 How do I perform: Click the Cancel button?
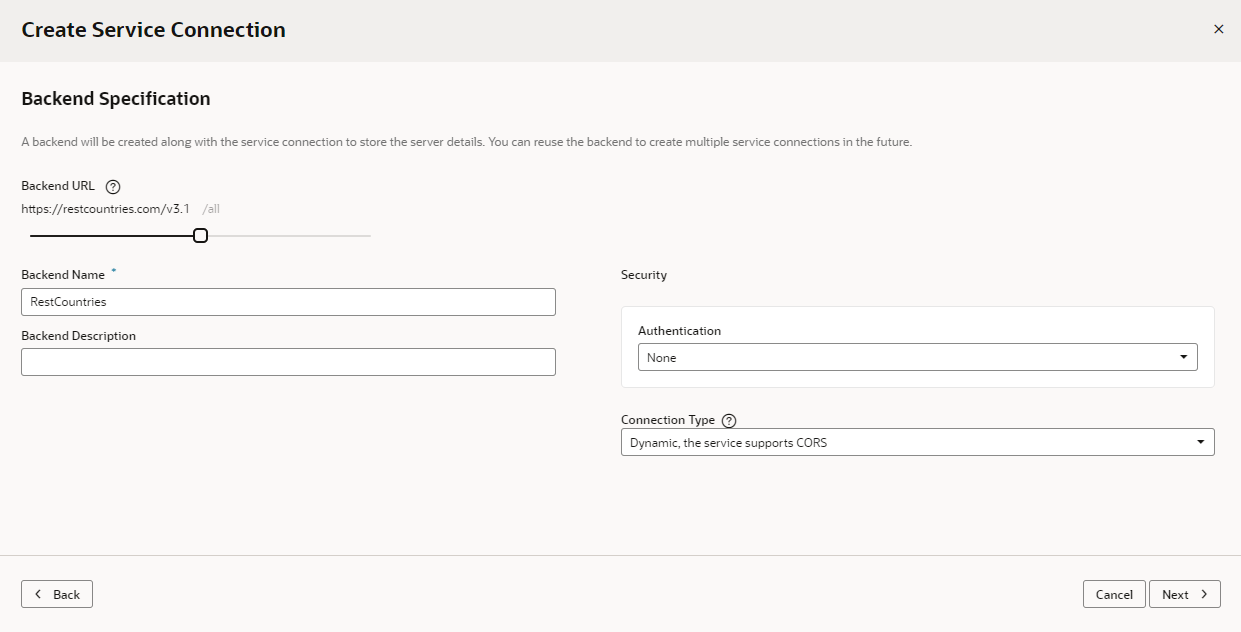(1114, 594)
